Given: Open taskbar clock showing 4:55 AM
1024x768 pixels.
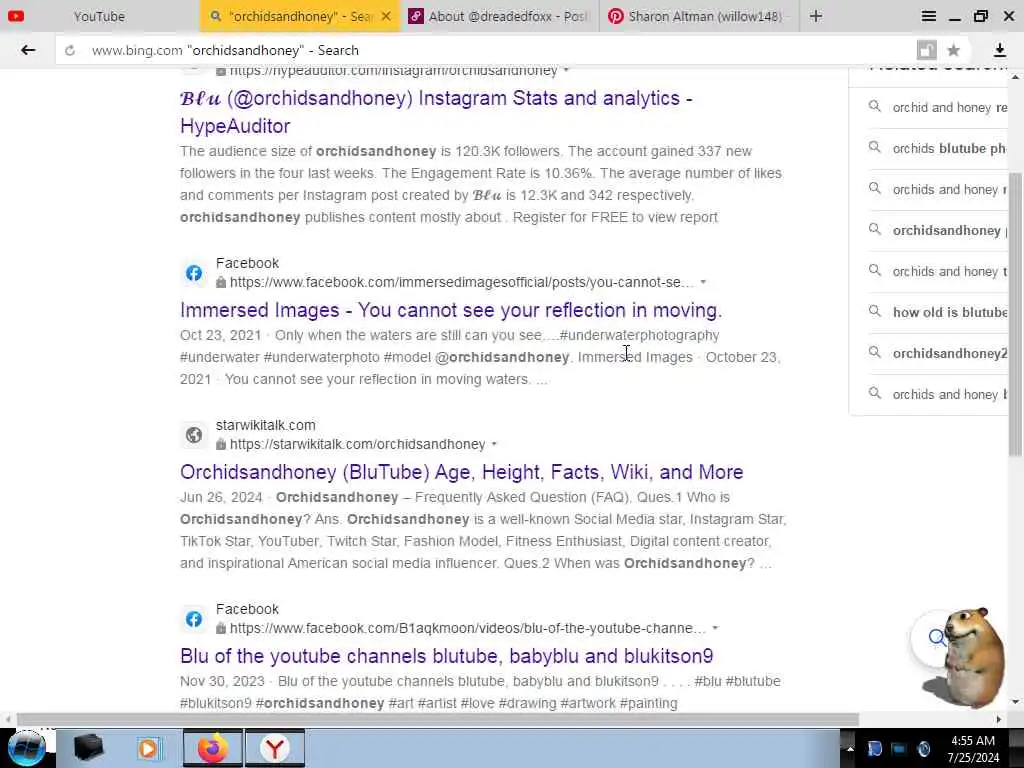Looking at the screenshot, I should click(x=973, y=748).
